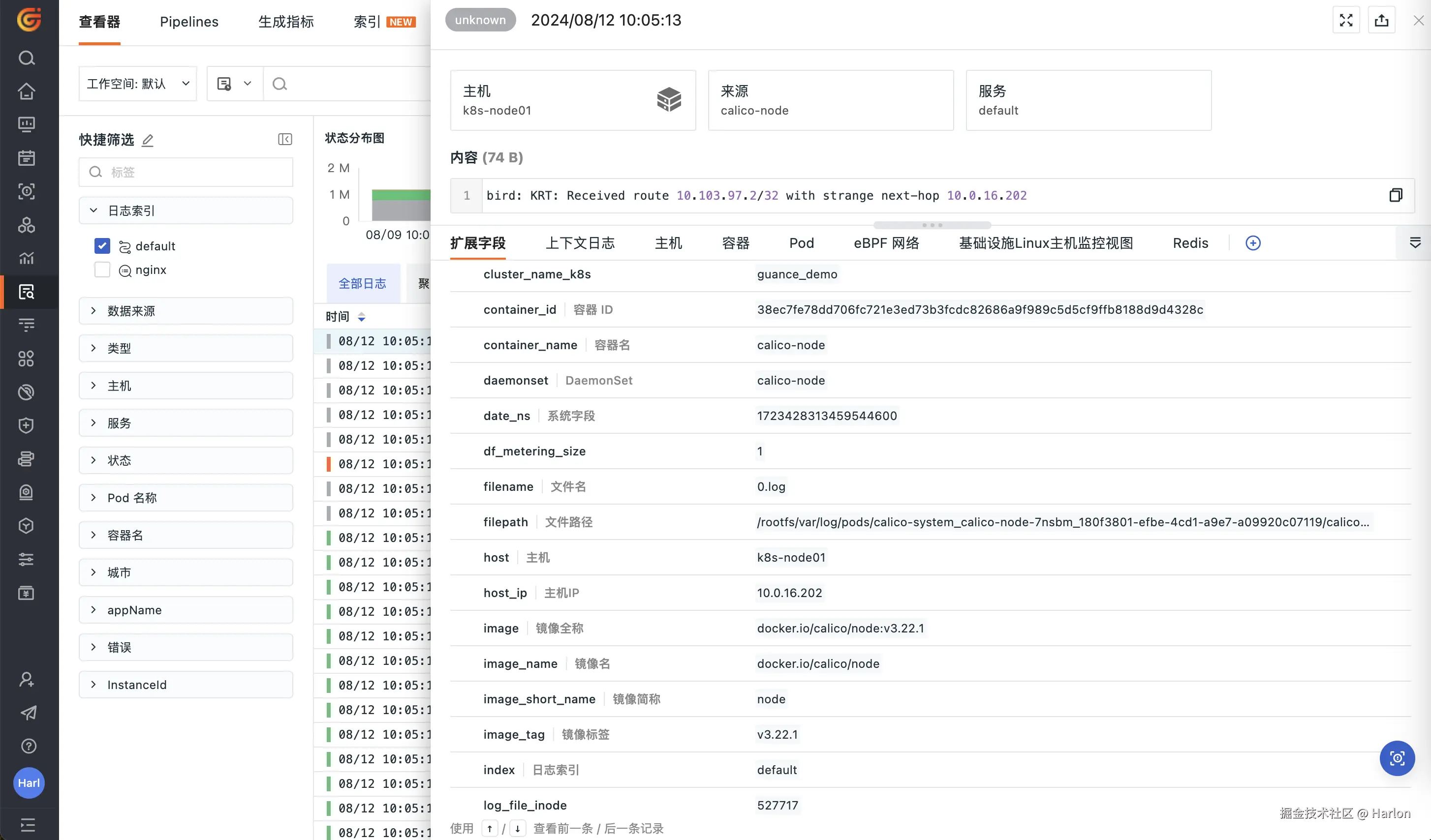Image resolution: width=1431 pixels, height=840 pixels.
Task: Uncheck the default log index checkbox
Action: (102, 246)
